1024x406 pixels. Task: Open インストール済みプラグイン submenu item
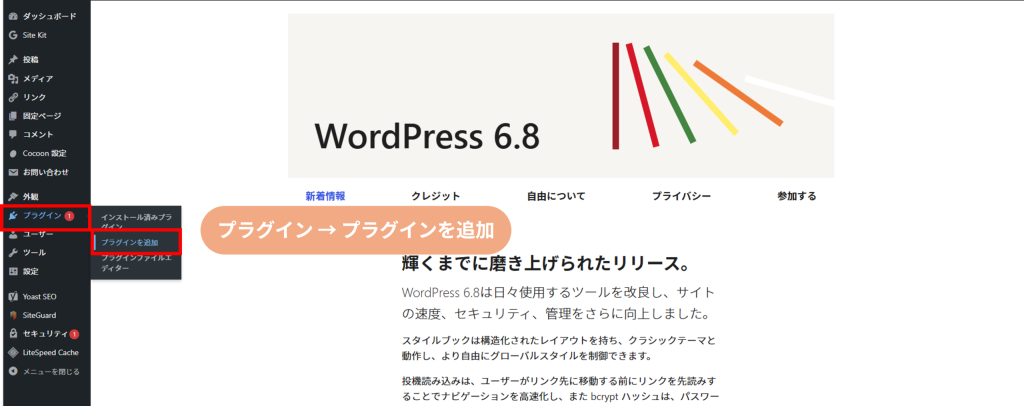pyautogui.click(x=136, y=221)
